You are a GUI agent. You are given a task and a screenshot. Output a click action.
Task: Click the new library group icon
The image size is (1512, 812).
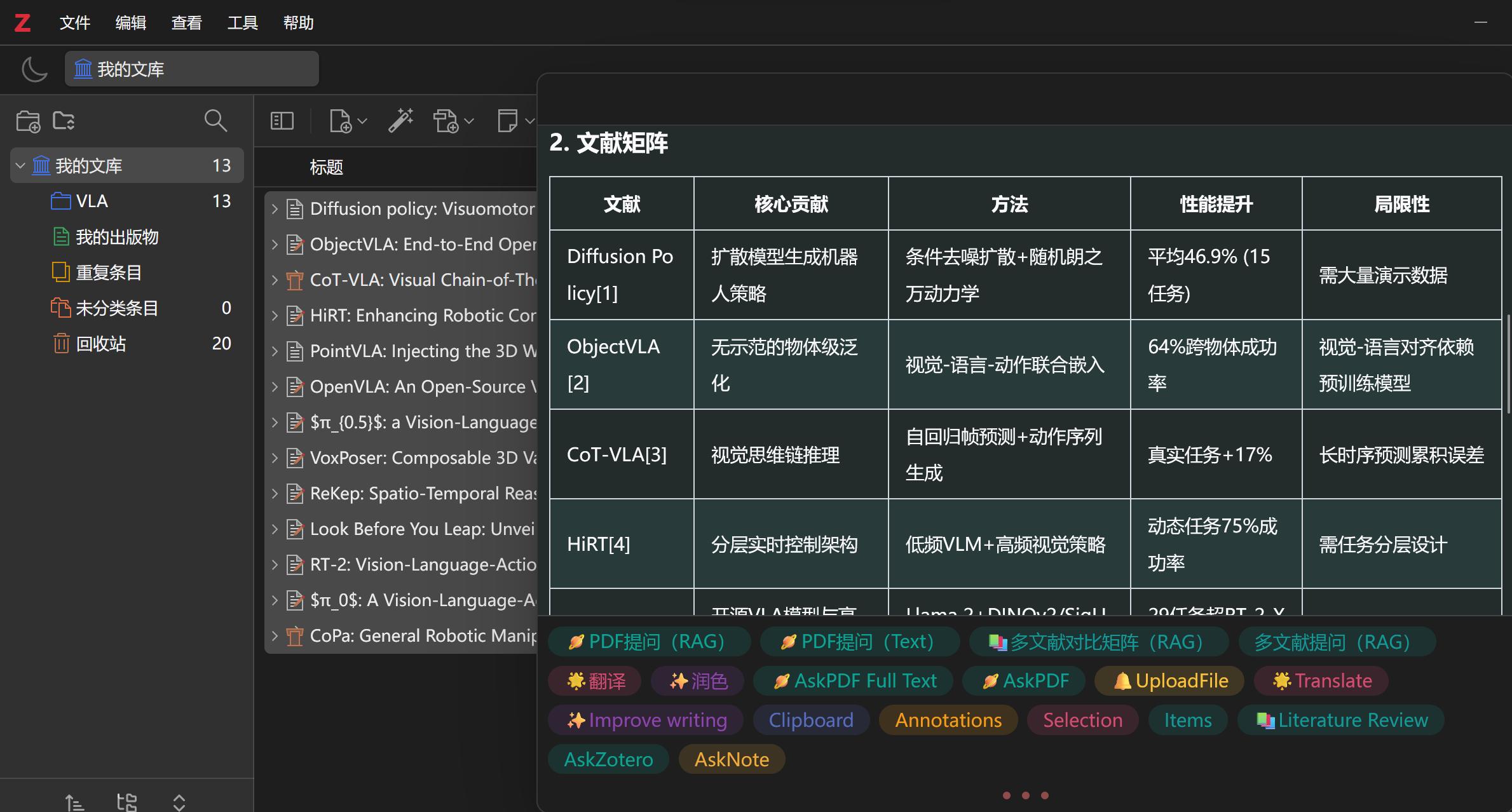pos(64,121)
